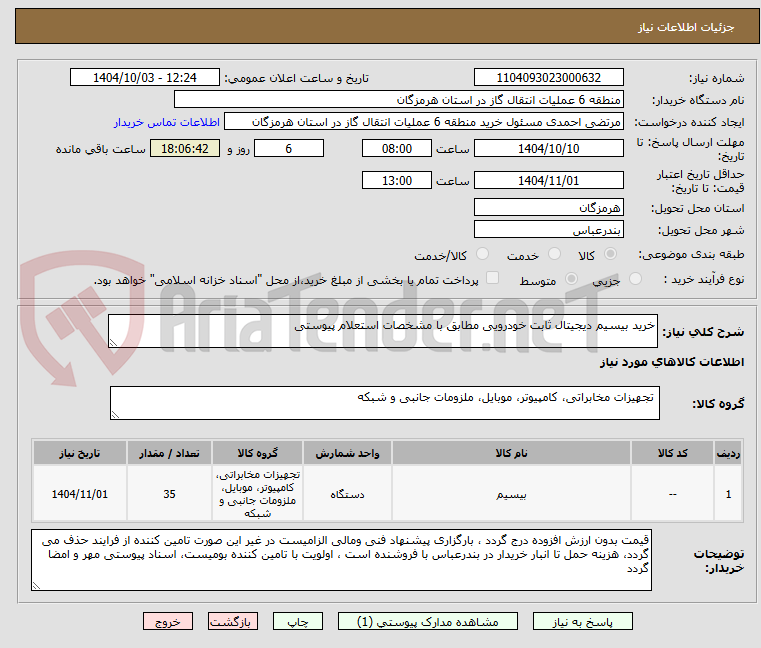Image resolution: width=761 pixels, height=648 pixels.
Task: Click the جزئیات اطلاعات نیاز header title
Action: point(686,27)
